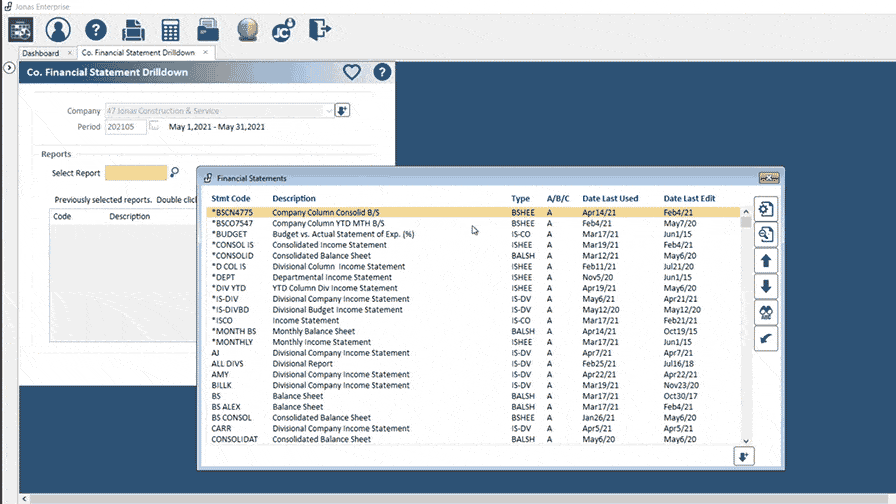Select the *D COL IS statement row

coord(473,267)
